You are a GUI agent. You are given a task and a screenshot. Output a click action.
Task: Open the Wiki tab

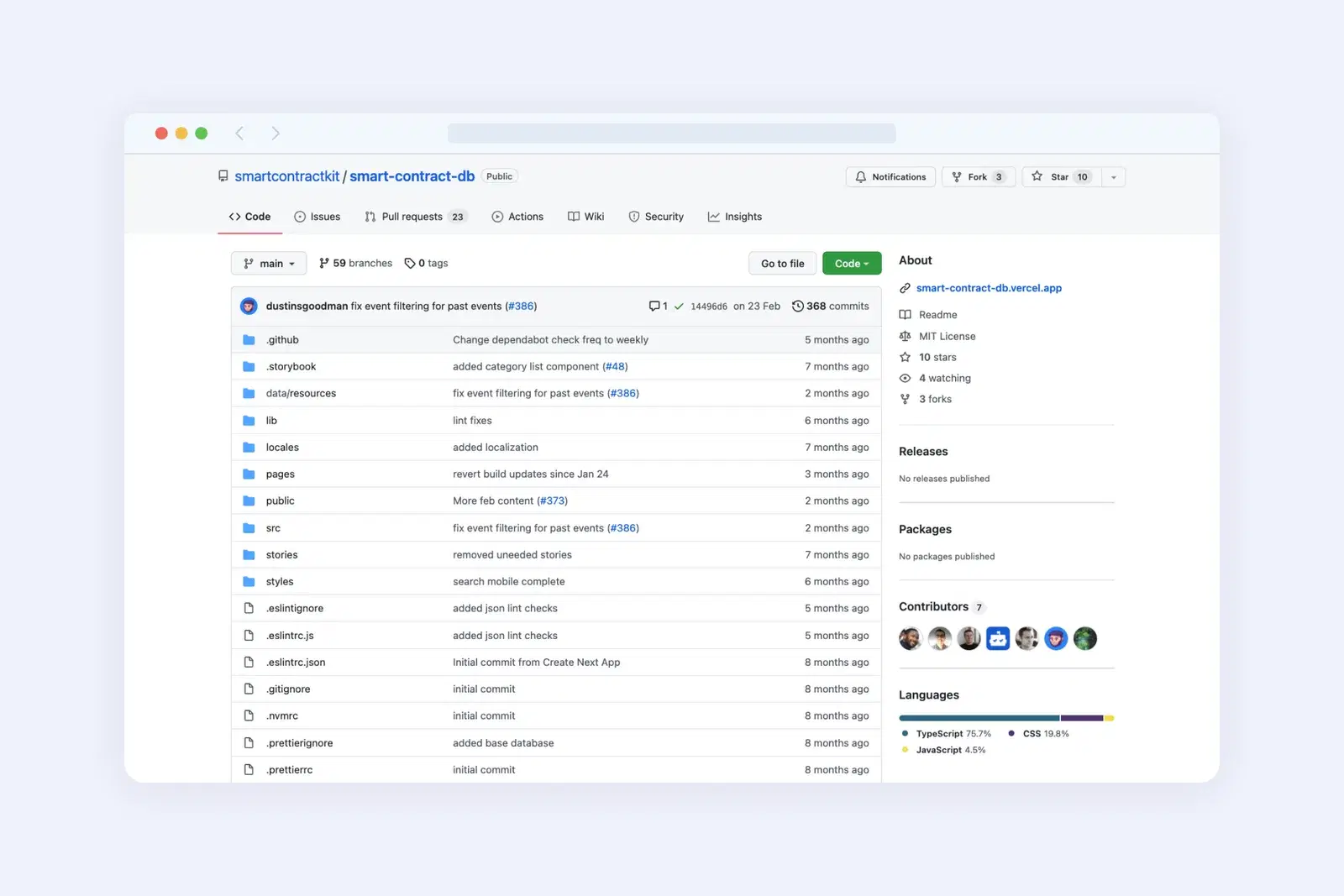tap(586, 217)
